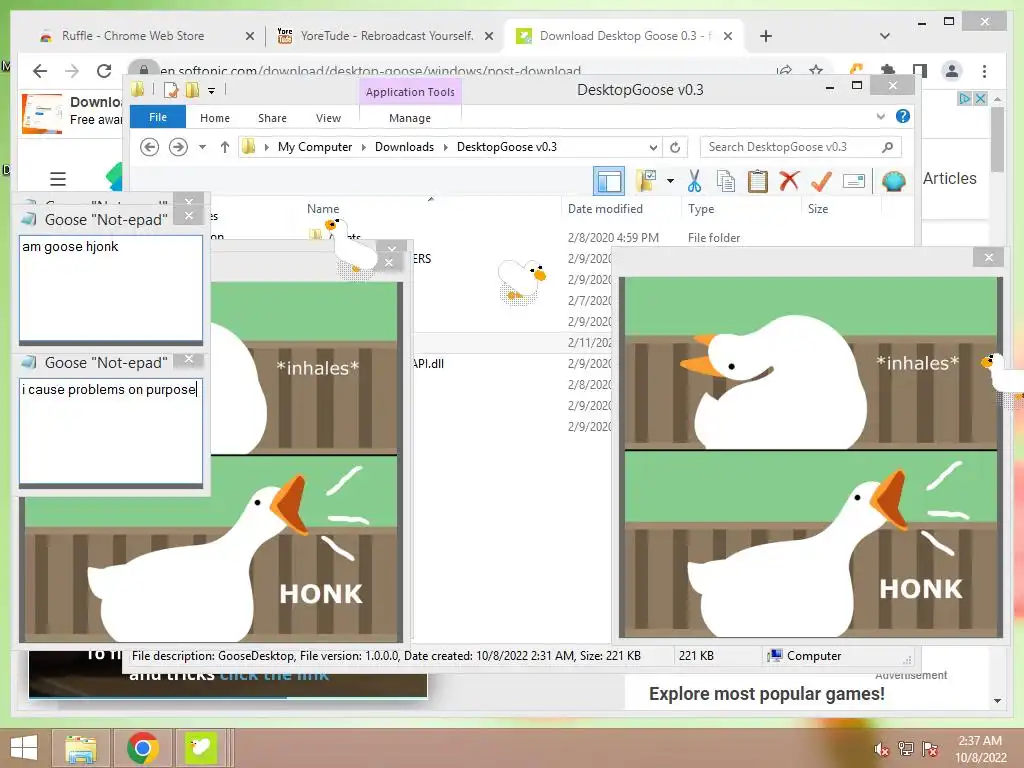Click the red X Delete icon
Screen dimensions: 1024x768
[x=789, y=181]
